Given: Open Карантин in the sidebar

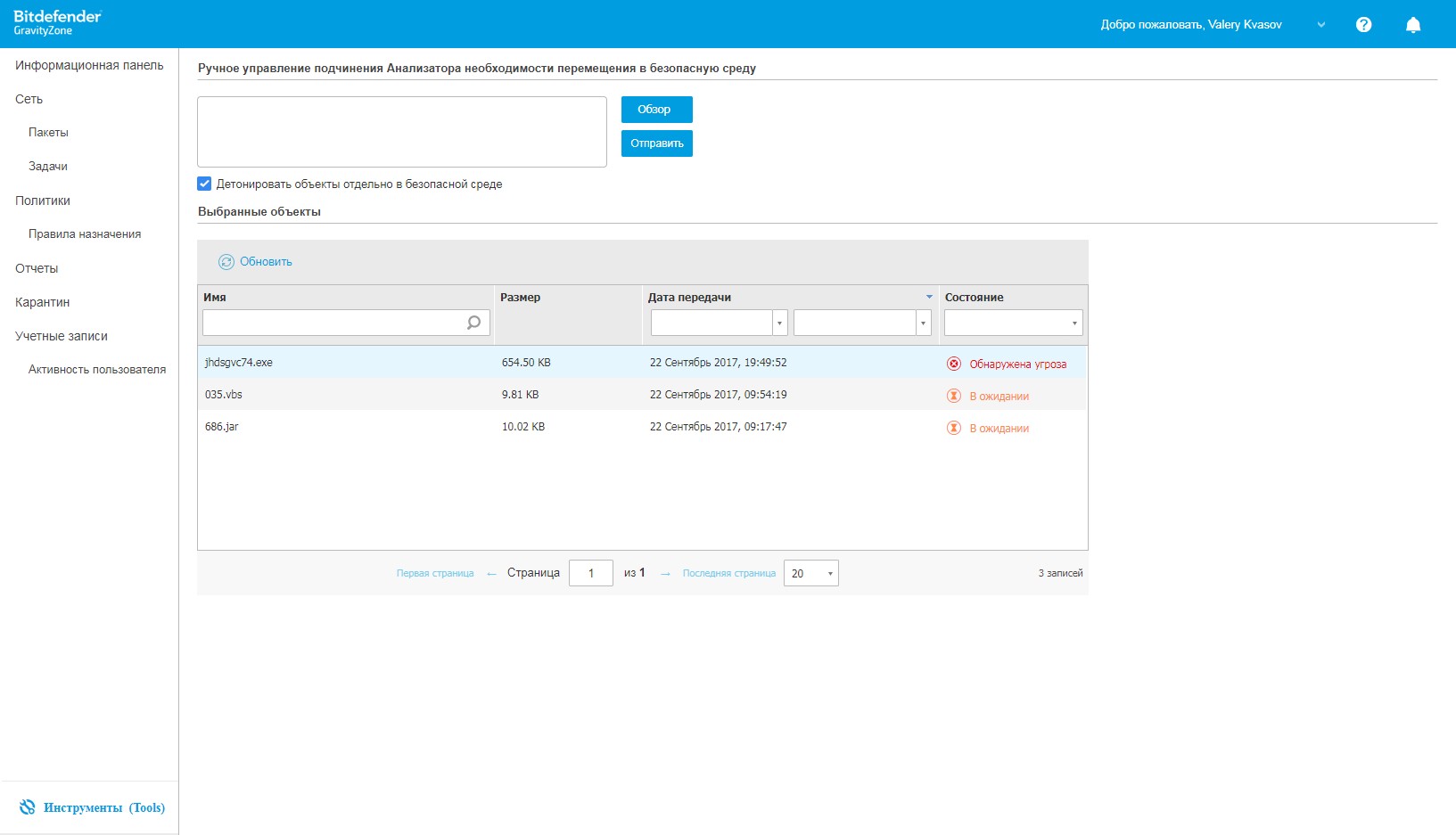Looking at the screenshot, I should (x=42, y=302).
